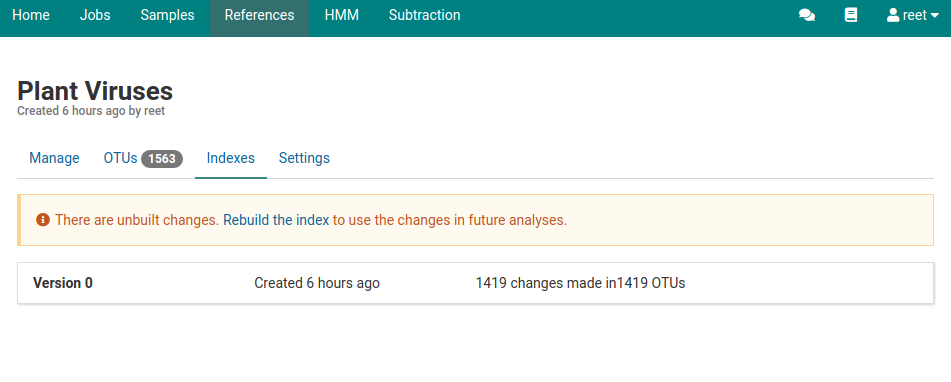Open the Settings tab
The height and width of the screenshot is (382, 951).
pos(304,158)
